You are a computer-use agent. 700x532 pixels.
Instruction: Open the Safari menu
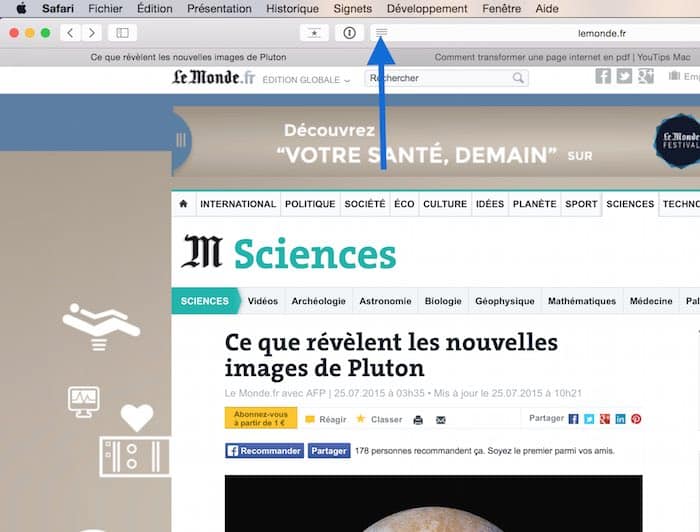tap(58, 8)
